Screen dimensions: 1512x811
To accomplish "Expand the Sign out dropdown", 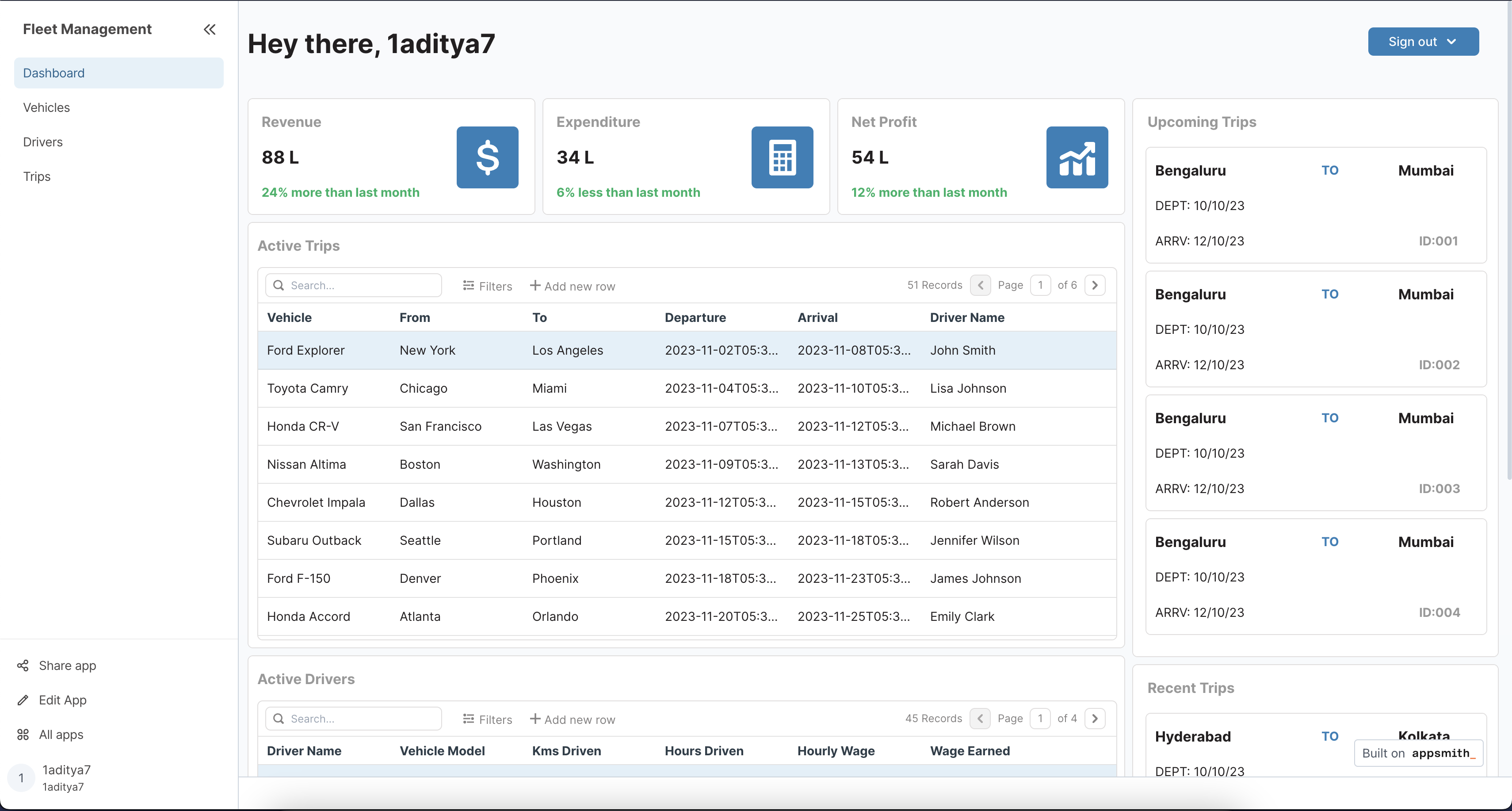I will [x=1423, y=42].
